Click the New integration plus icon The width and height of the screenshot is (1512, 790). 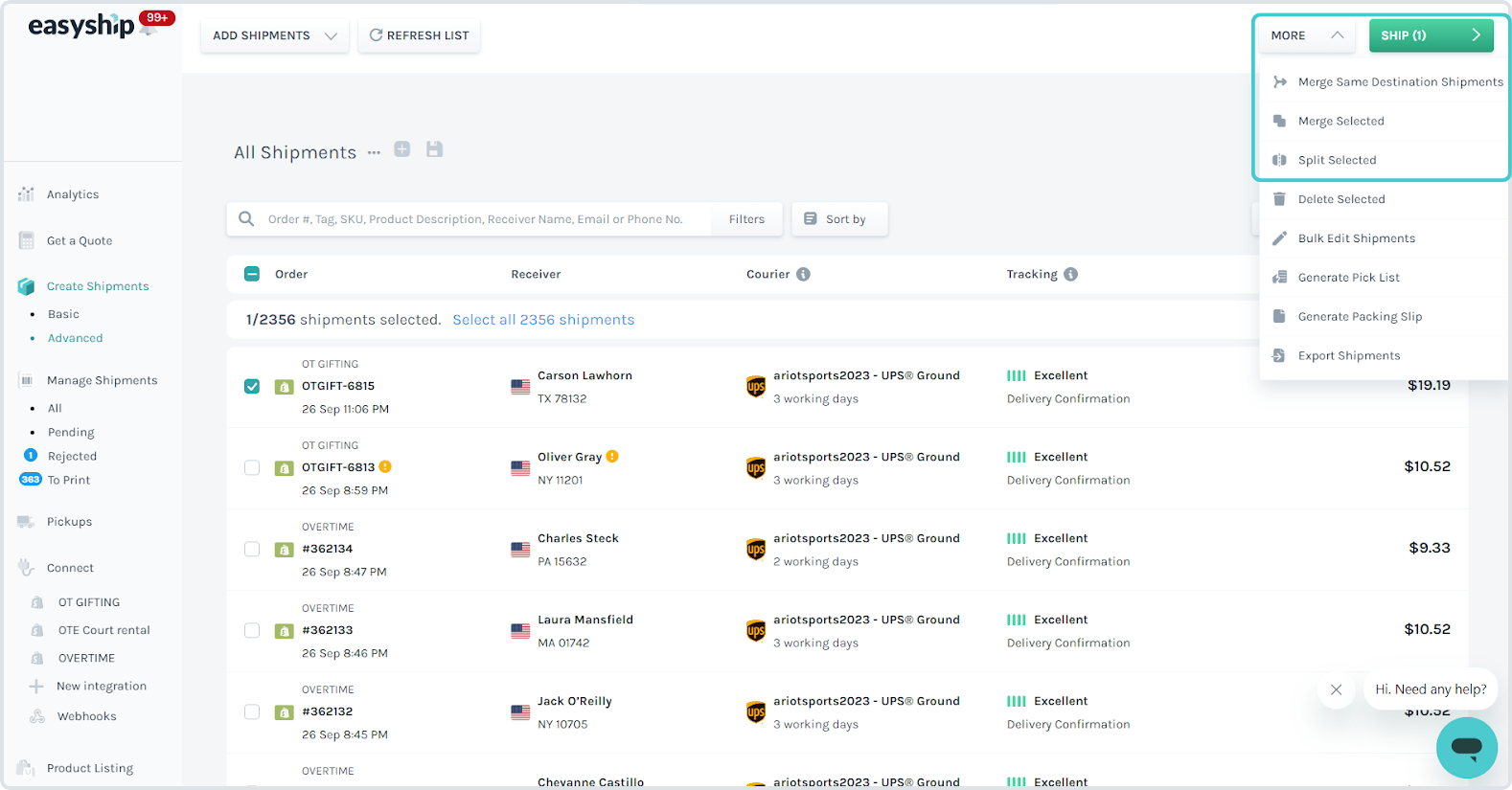(x=36, y=686)
